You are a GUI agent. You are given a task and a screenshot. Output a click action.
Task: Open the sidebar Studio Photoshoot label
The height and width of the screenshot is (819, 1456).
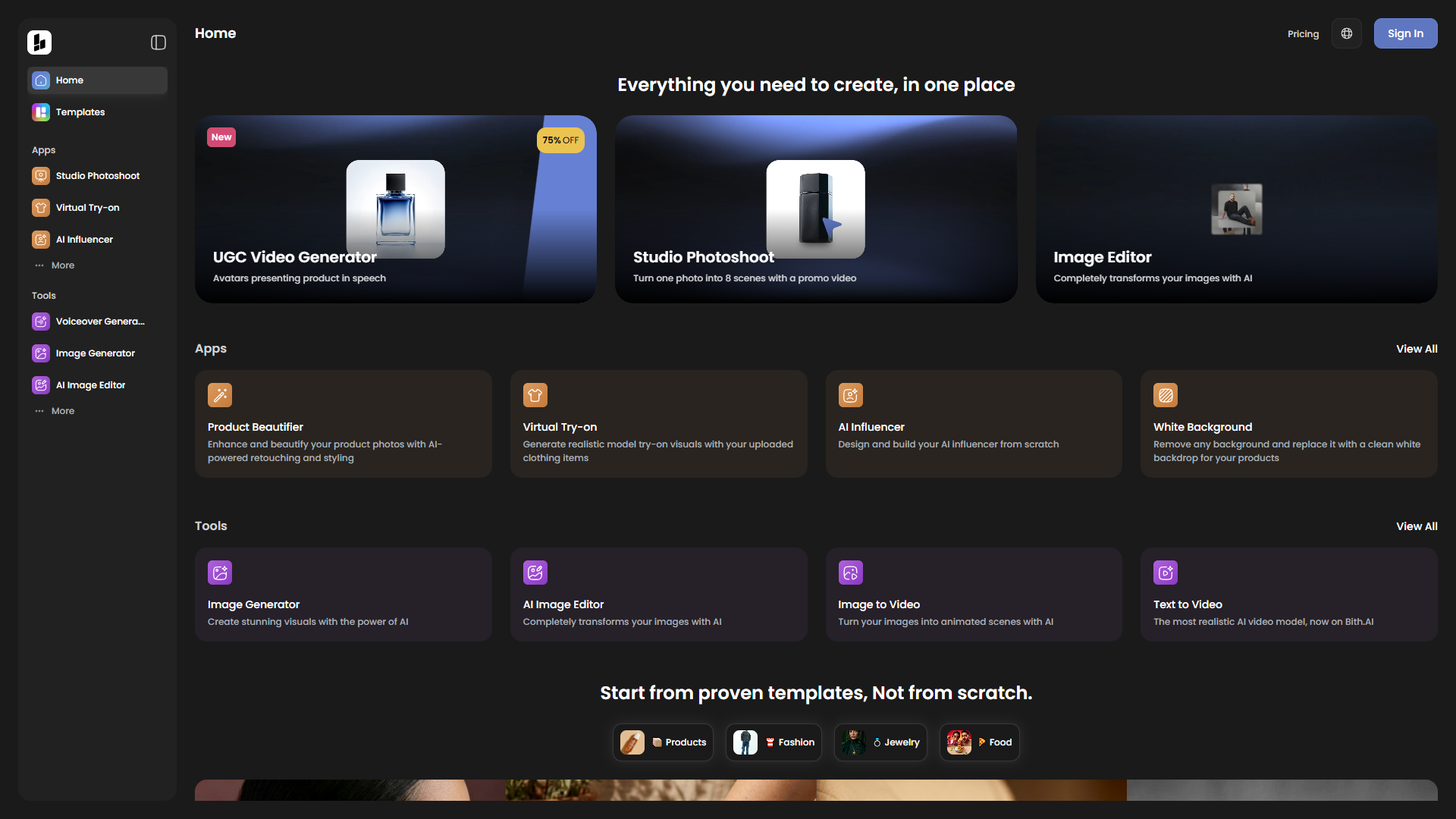tap(98, 176)
